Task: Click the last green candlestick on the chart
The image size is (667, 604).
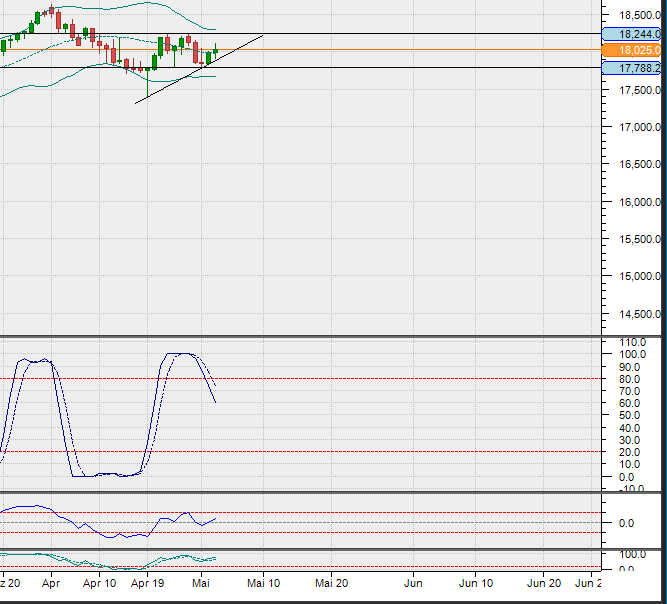Action: (x=215, y=50)
